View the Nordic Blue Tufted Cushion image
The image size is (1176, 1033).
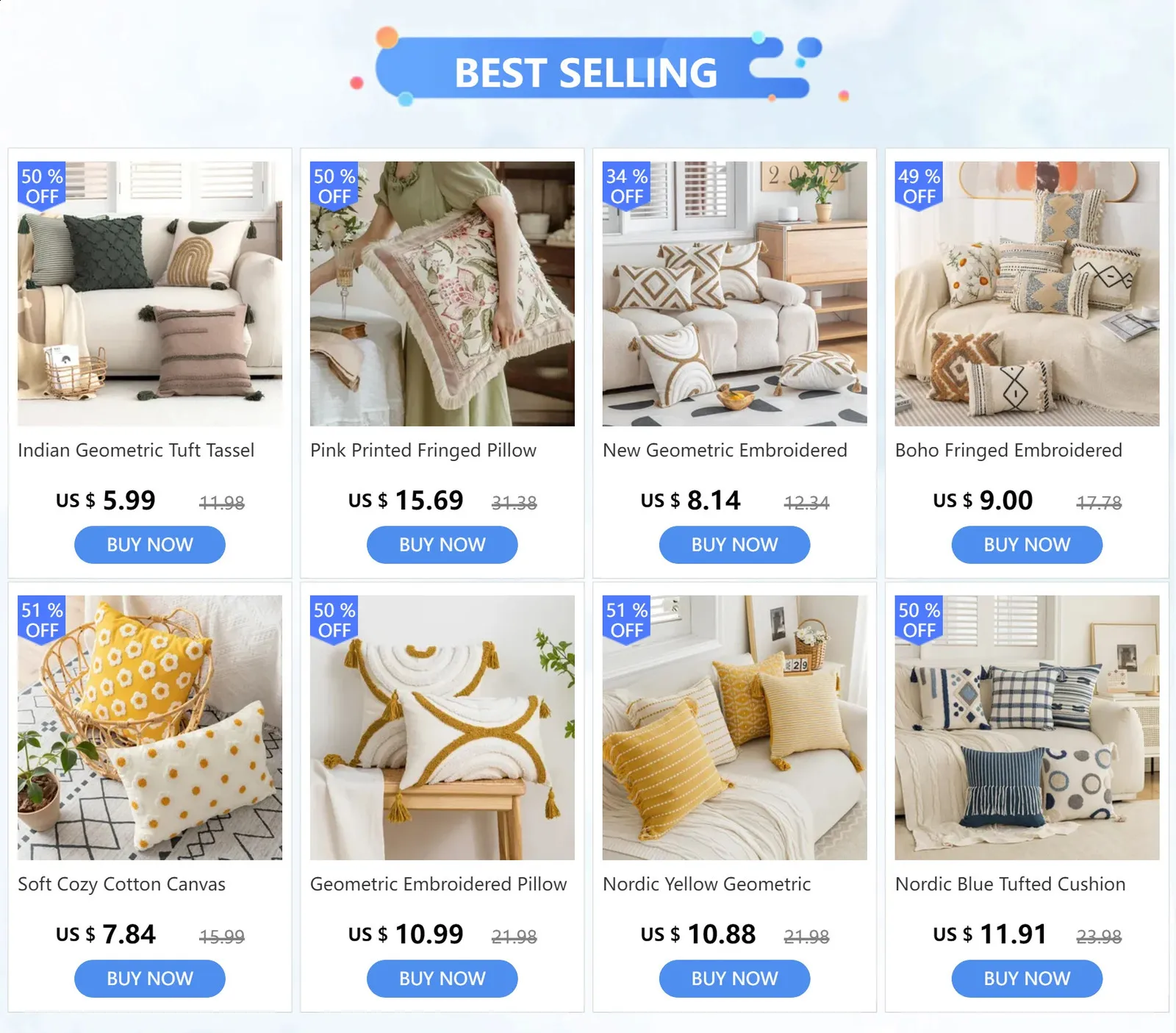[1028, 728]
